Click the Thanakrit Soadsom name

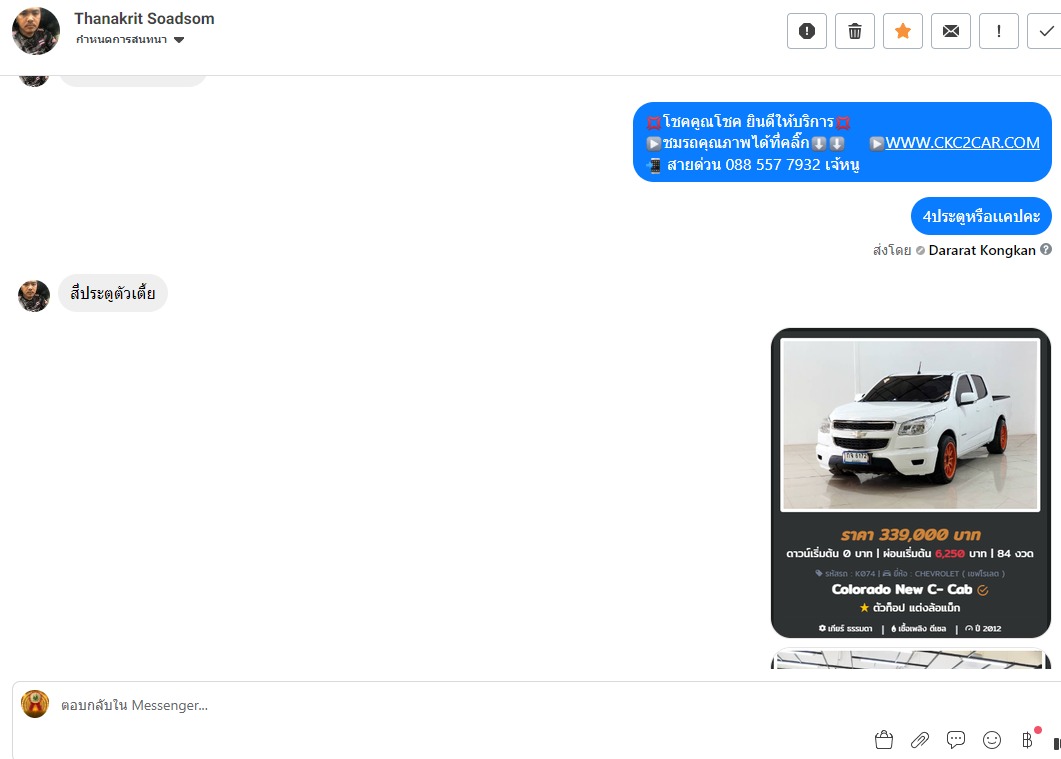pos(144,19)
